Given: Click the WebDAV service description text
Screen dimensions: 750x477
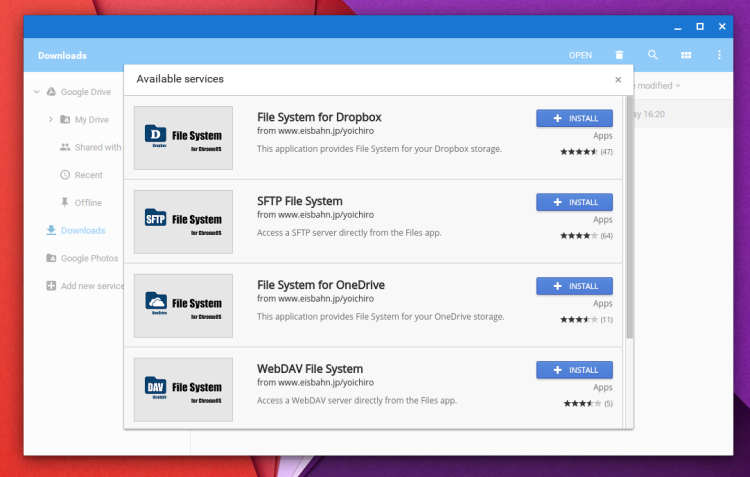Looking at the screenshot, I should pyautogui.click(x=357, y=400).
